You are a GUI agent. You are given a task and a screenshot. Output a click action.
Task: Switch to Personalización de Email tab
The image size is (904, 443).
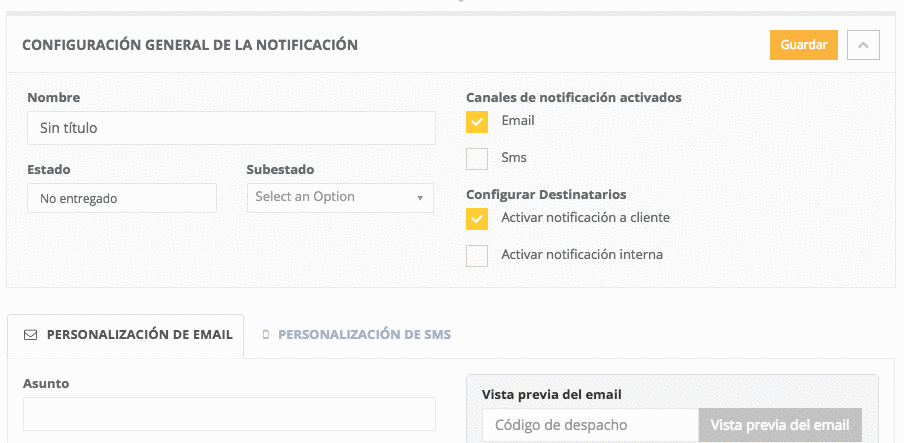126,335
